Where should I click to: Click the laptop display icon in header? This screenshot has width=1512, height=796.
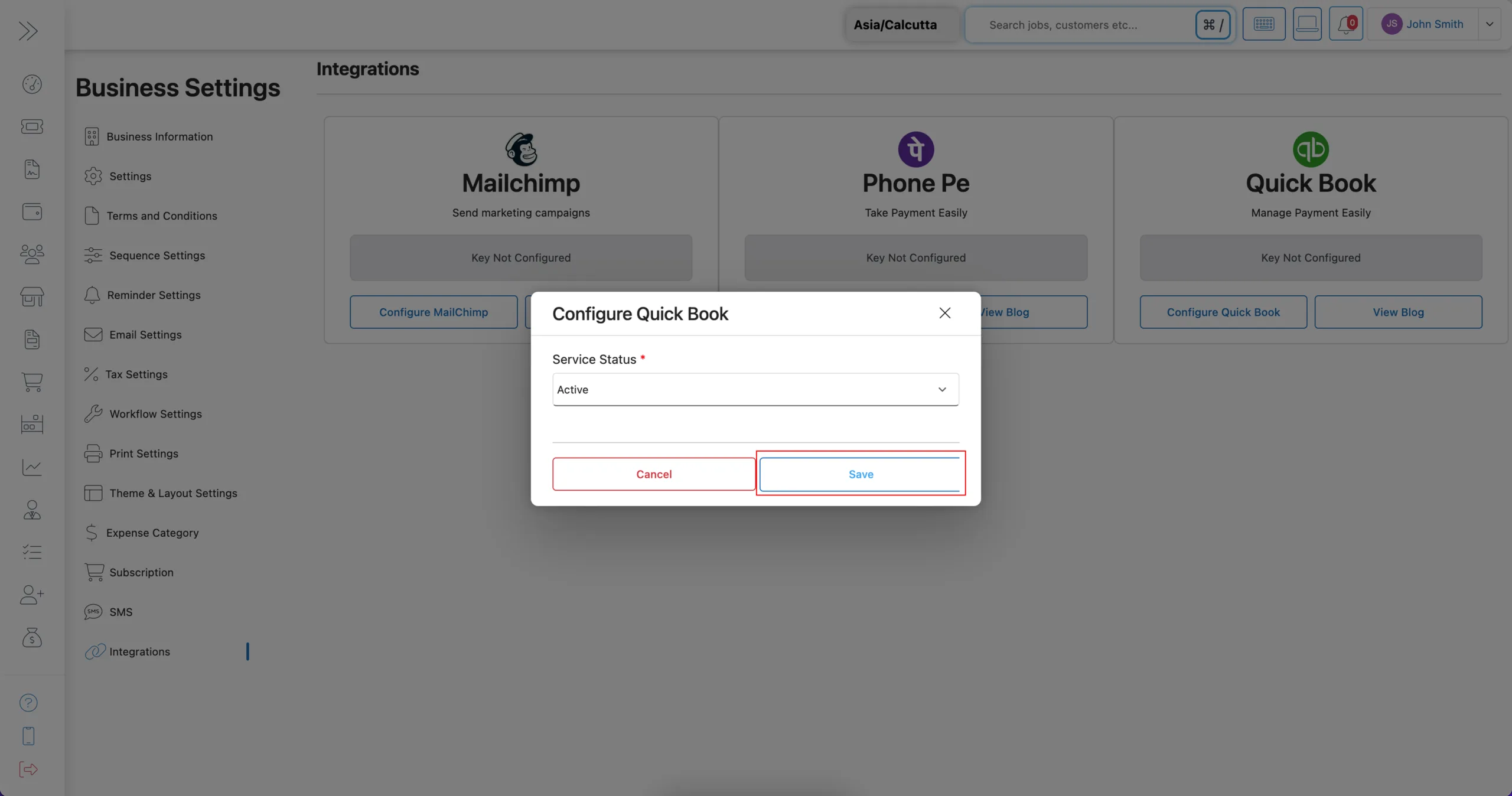pyautogui.click(x=1307, y=24)
